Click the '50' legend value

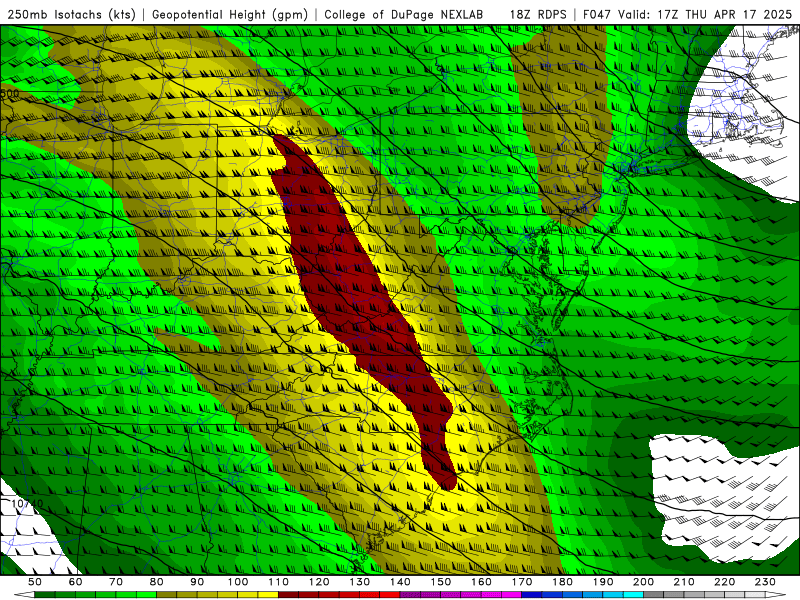coord(35,582)
